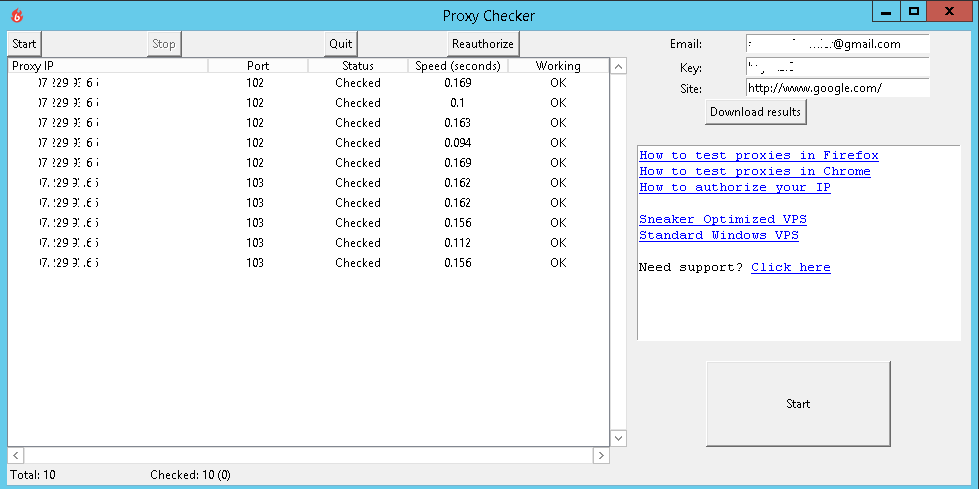Minimize the Proxy Checker window
This screenshot has width=979, height=489.
click(x=885, y=11)
